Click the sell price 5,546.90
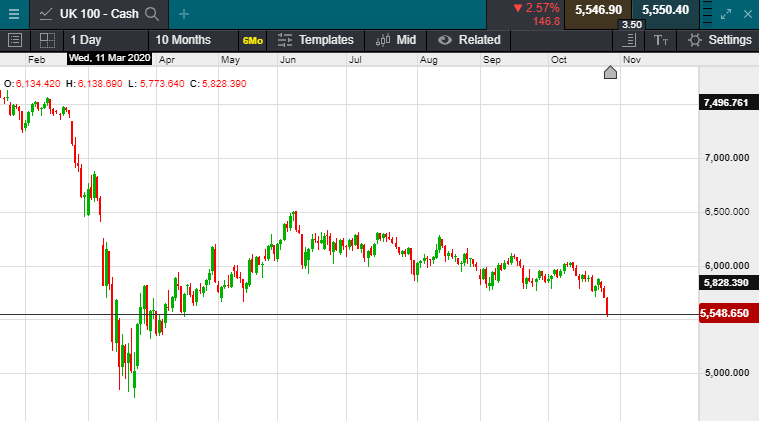Screen dimensions: 759x421 pyautogui.click(x=598, y=10)
